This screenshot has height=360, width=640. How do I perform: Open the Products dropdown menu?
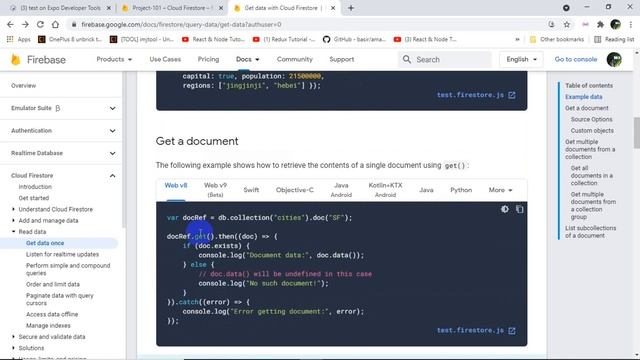[x=114, y=59]
